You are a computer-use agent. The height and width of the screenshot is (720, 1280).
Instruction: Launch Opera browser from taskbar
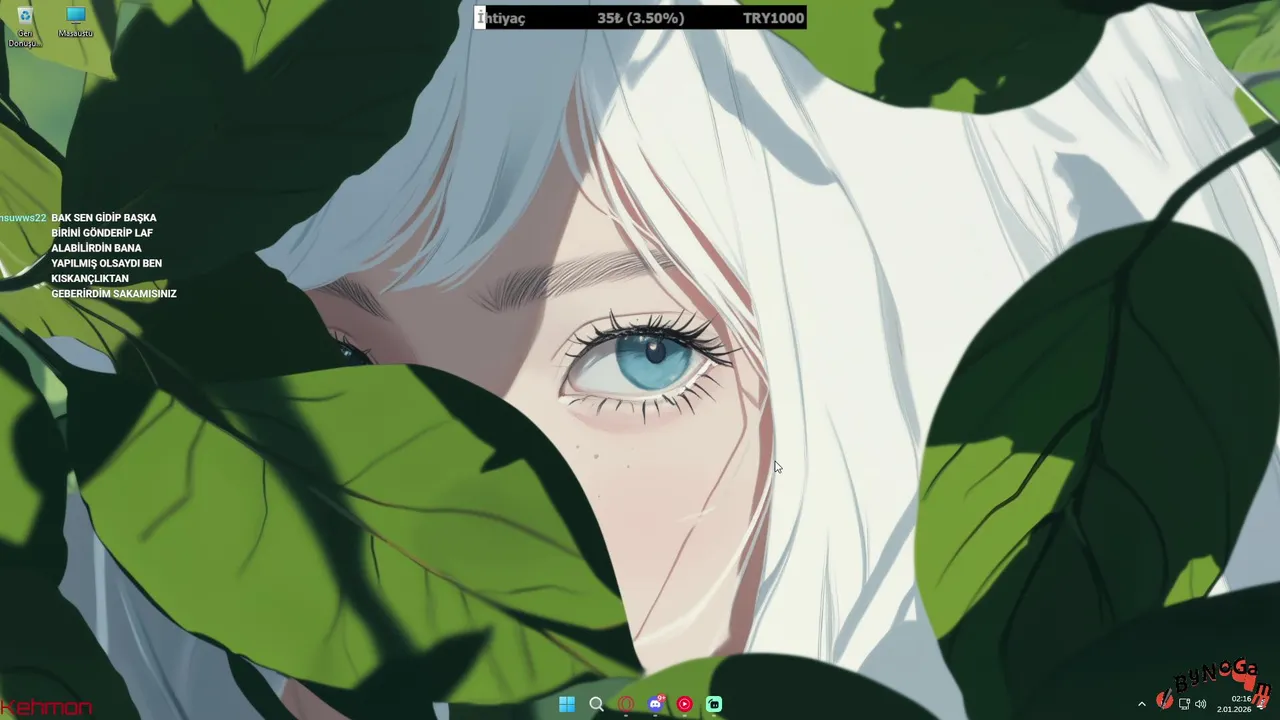point(626,704)
